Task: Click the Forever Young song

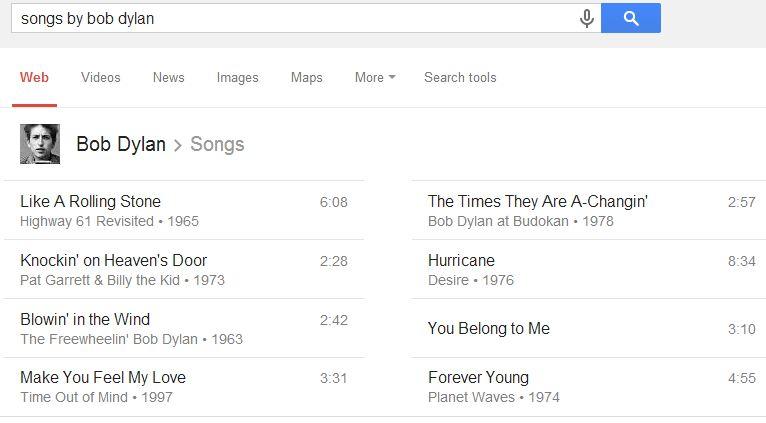Action: pos(478,378)
